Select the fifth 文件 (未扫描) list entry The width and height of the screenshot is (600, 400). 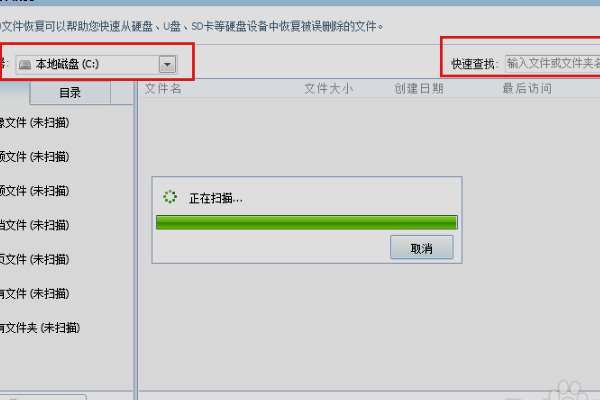(x=34, y=260)
